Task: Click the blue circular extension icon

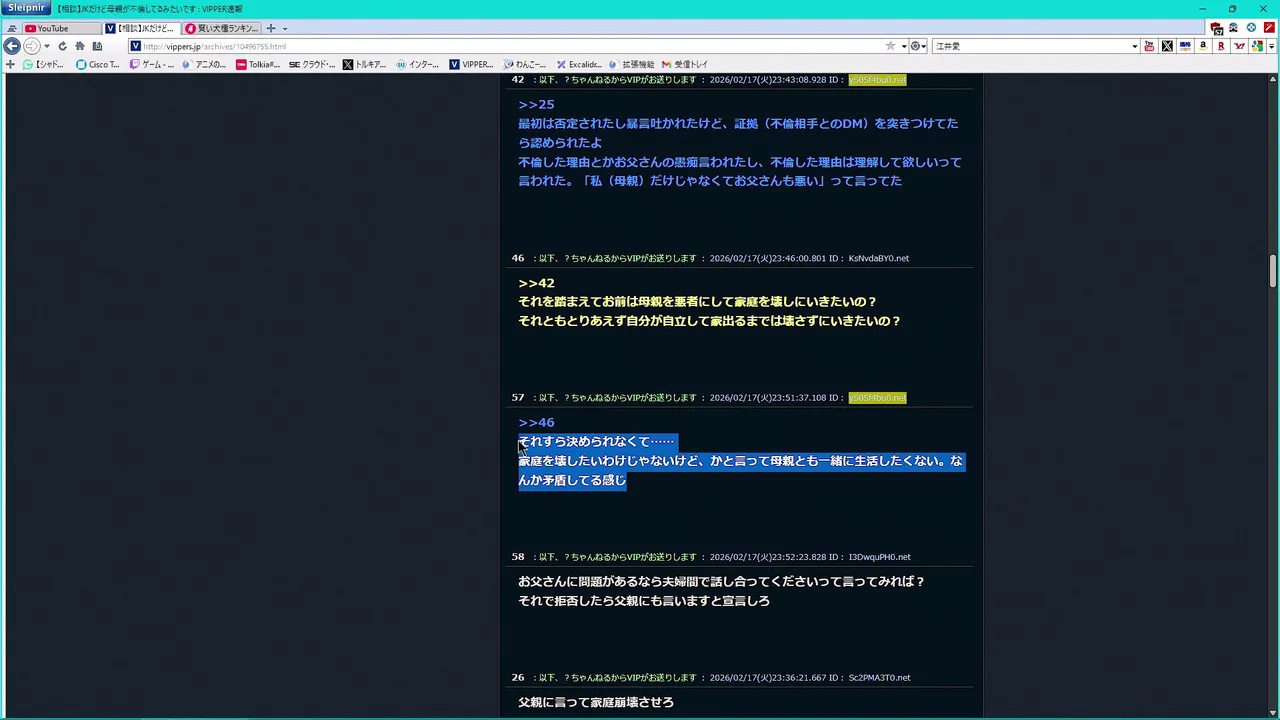Action: (x=1251, y=28)
